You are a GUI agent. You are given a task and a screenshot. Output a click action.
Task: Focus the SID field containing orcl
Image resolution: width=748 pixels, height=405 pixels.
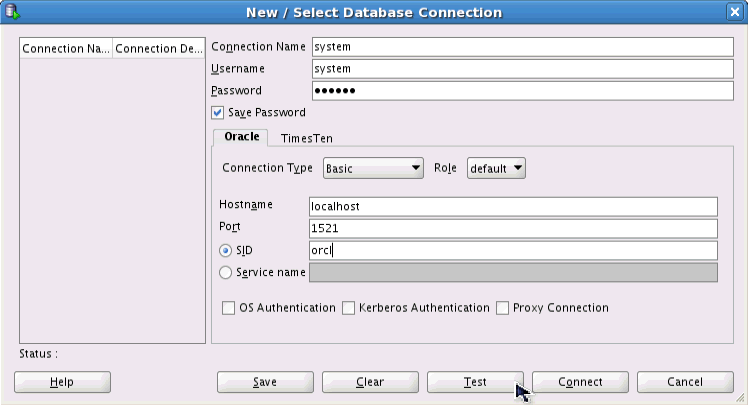pyautogui.click(x=513, y=250)
